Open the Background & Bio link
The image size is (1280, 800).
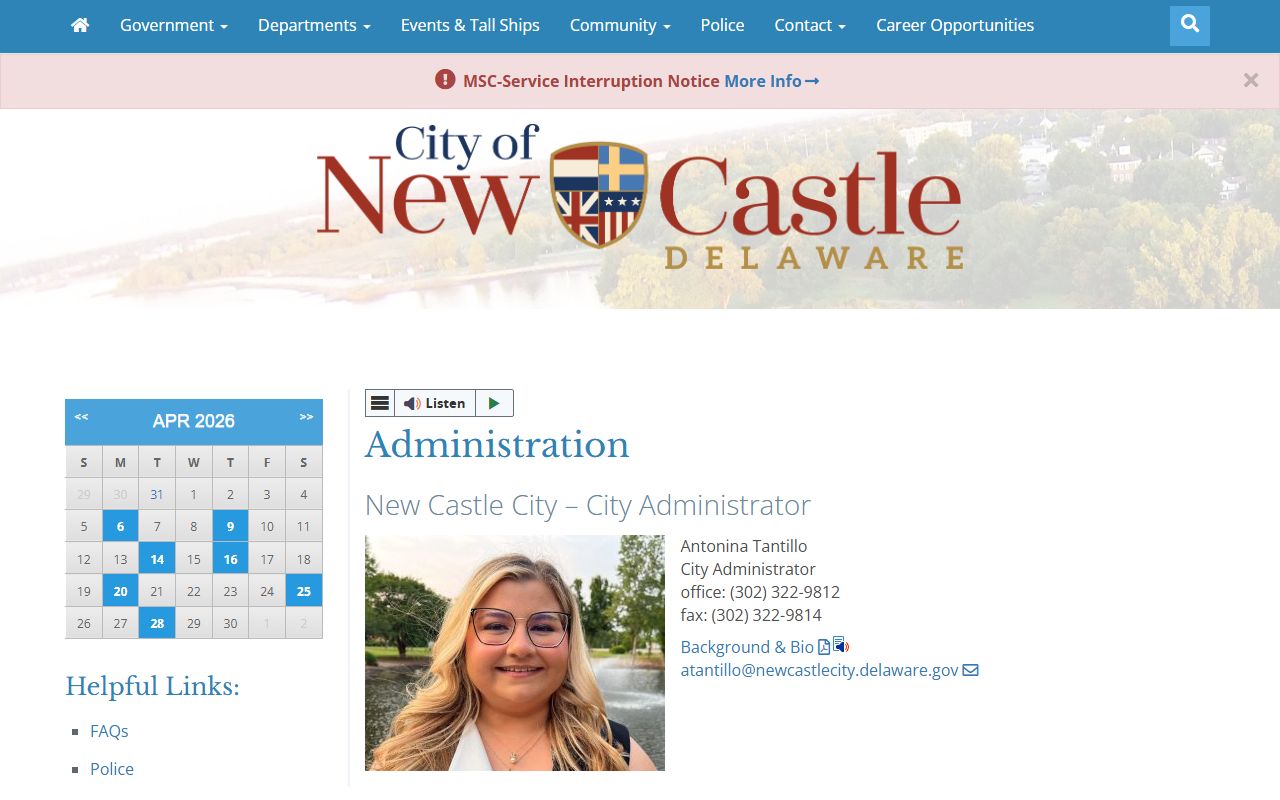tap(747, 647)
